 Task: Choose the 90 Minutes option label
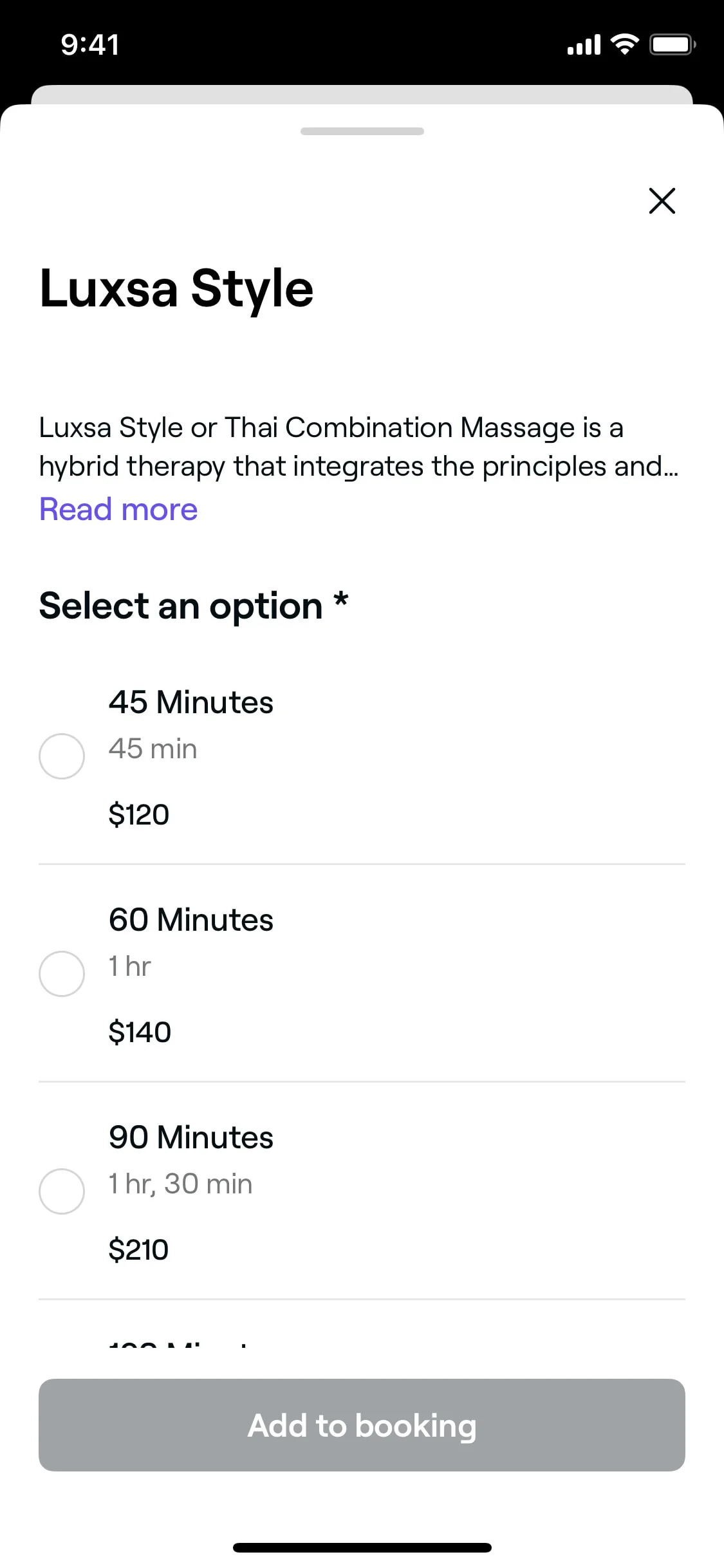pos(191,1137)
